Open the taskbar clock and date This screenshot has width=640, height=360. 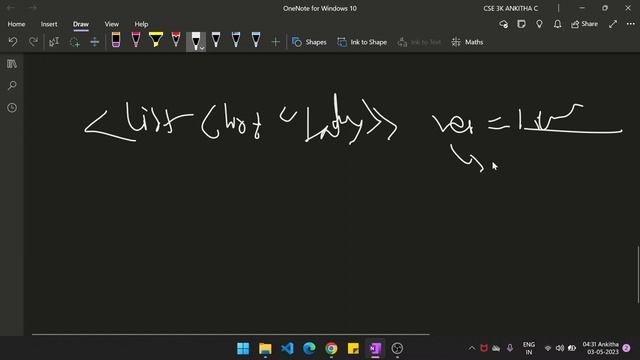click(600, 348)
